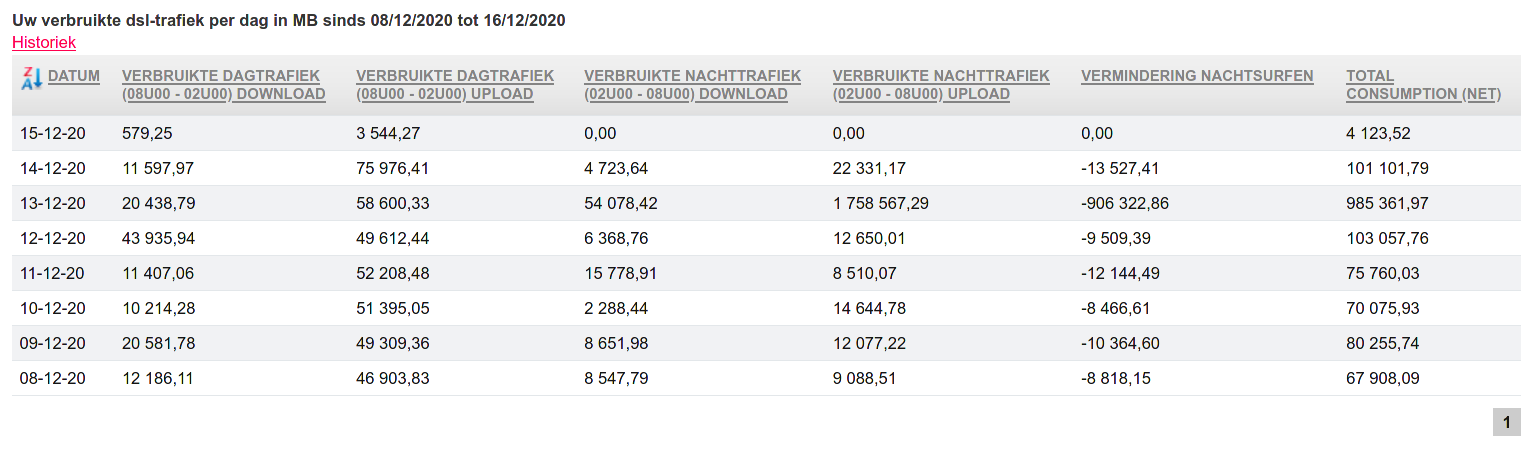Screen dimensions: 1536x465
Task: Select the 08-12-20 date cell
Action: click(53, 378)
